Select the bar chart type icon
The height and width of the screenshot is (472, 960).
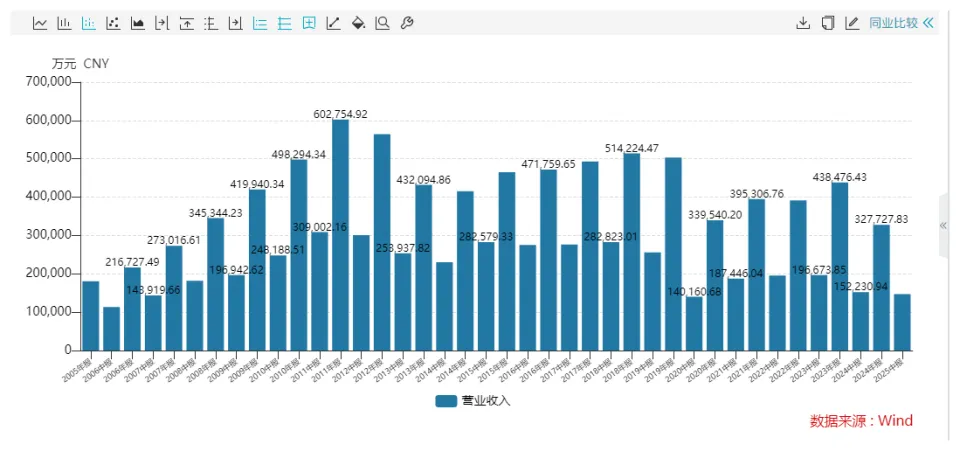pos(64,23)
